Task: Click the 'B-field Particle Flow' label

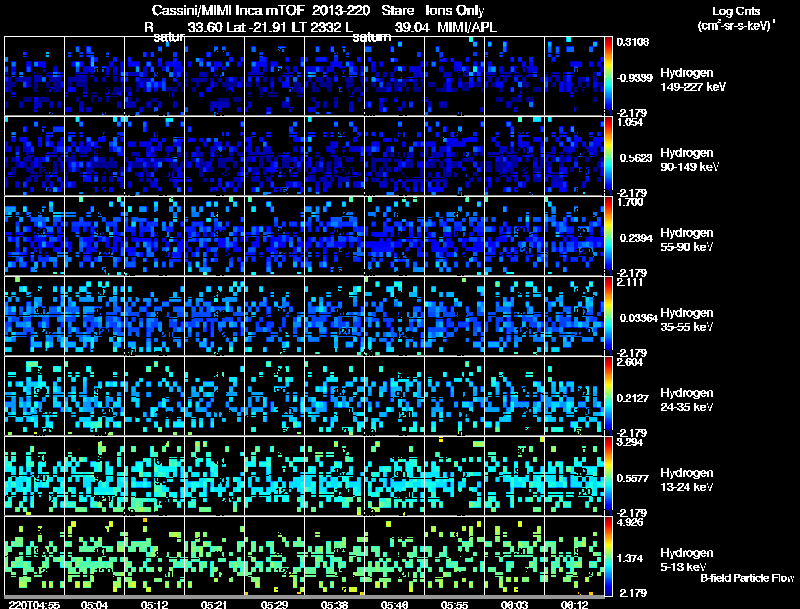Action: (747, 578)
